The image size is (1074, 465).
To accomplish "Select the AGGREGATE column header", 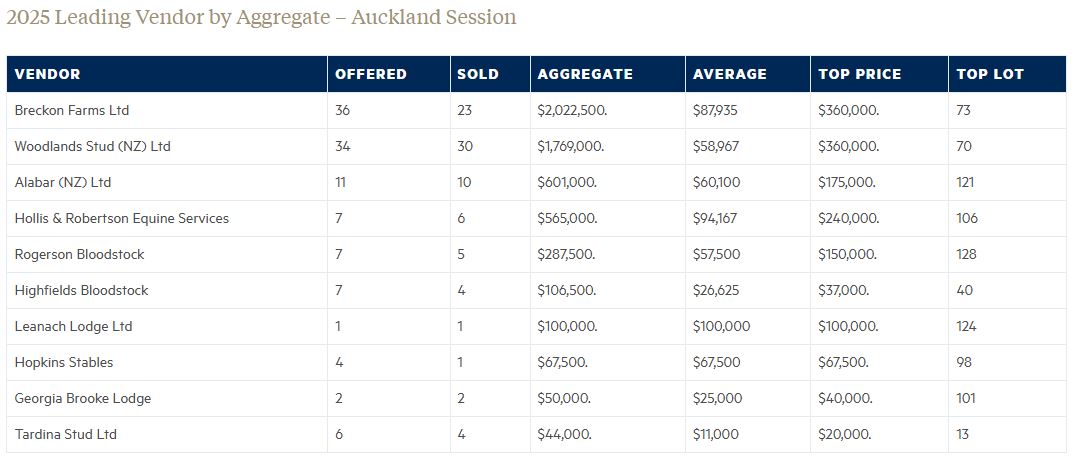I will 585,74.
